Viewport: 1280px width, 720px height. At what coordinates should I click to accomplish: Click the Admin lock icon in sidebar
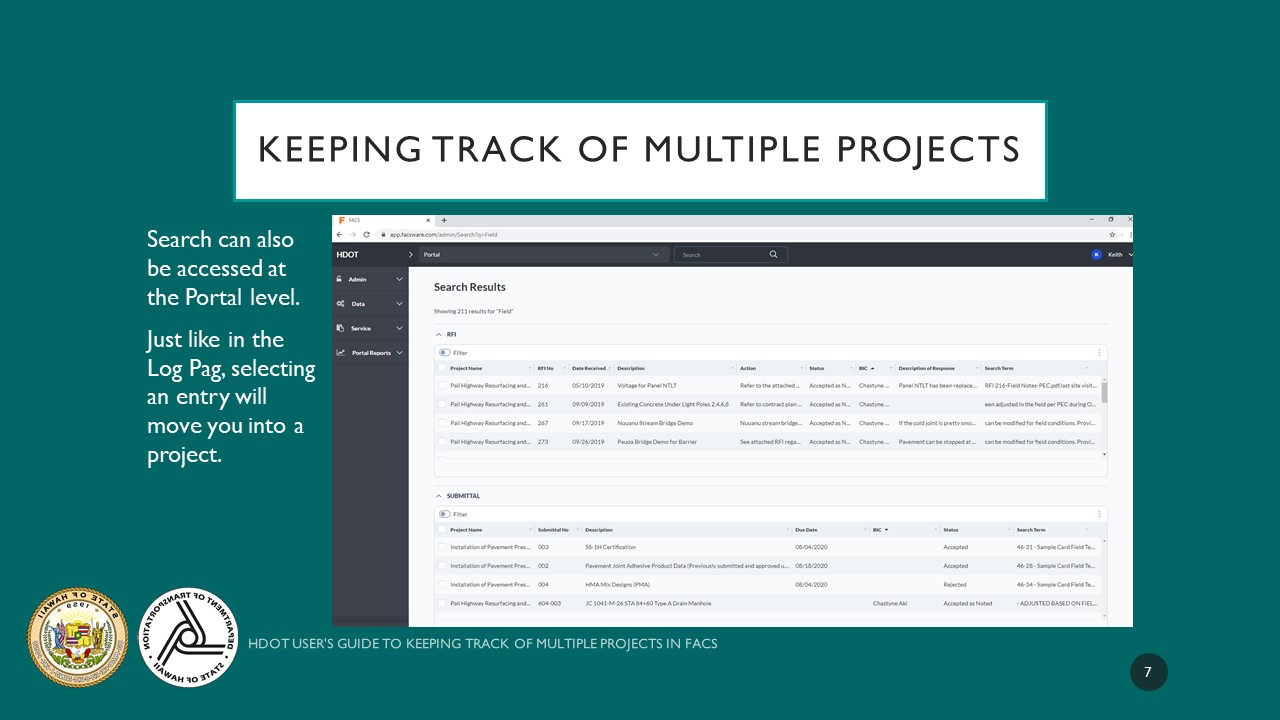pyautogui.click(x=340, y=279)
